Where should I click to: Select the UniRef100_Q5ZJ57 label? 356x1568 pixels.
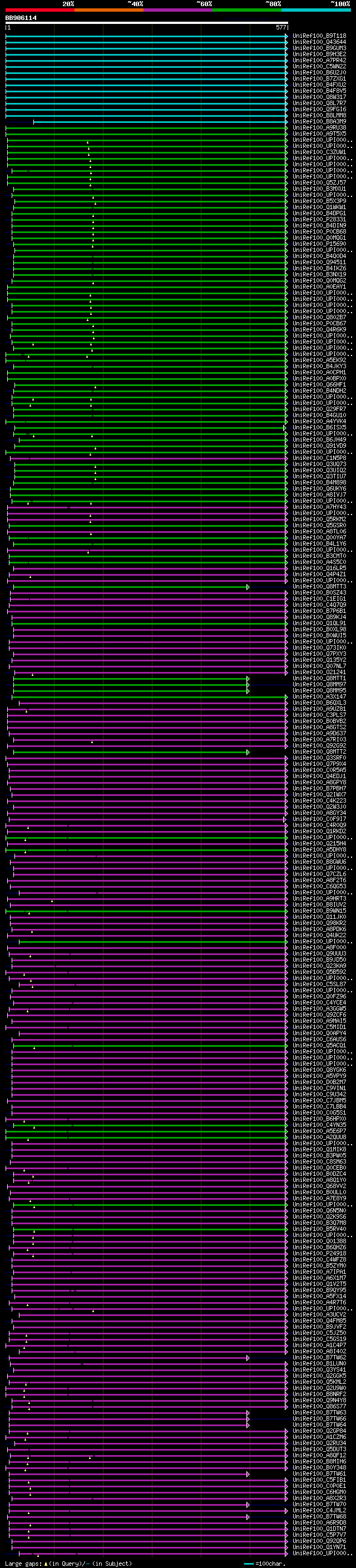pos(319,182)
